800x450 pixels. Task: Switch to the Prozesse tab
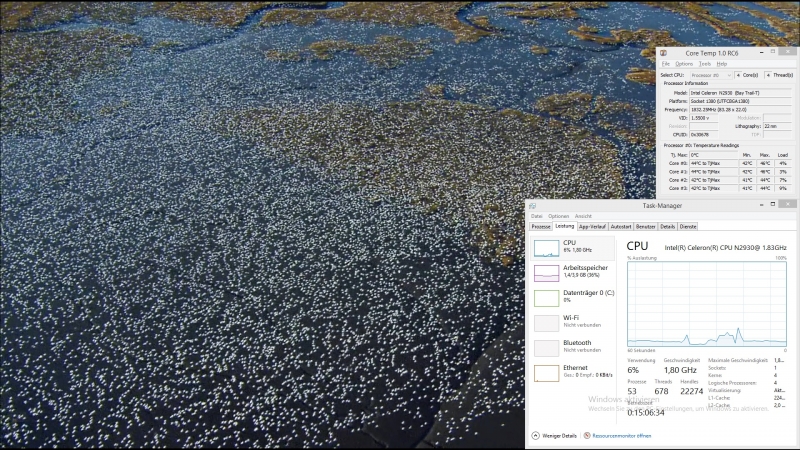coord(541,227)
